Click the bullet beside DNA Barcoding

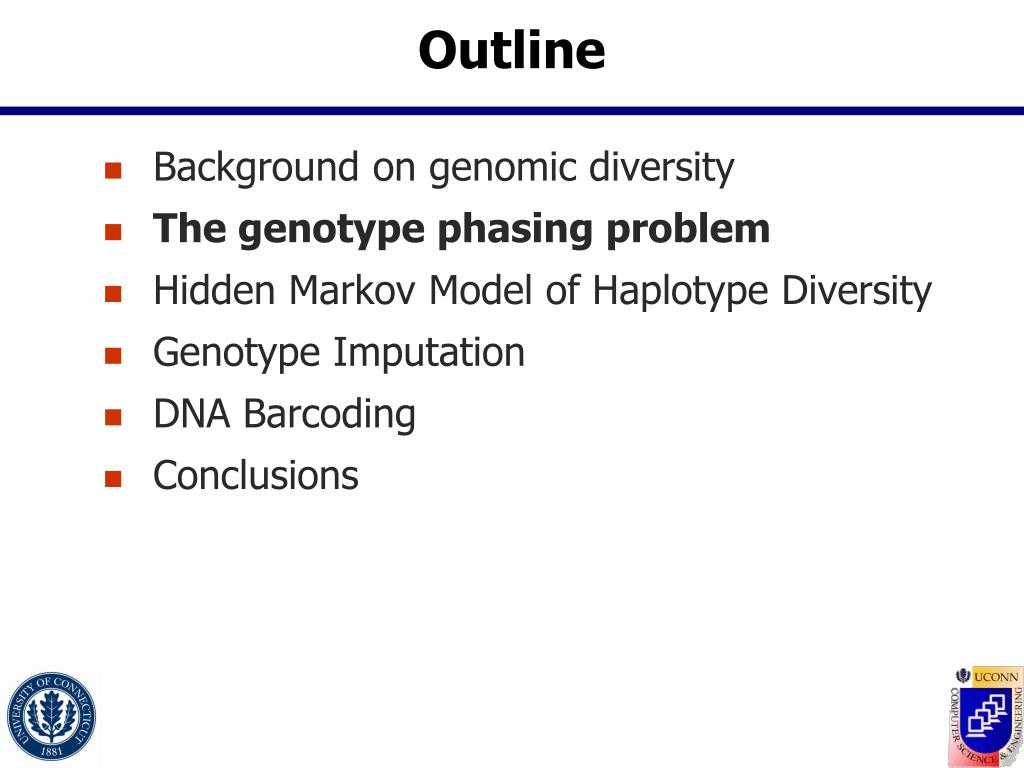tap(113, 417)
